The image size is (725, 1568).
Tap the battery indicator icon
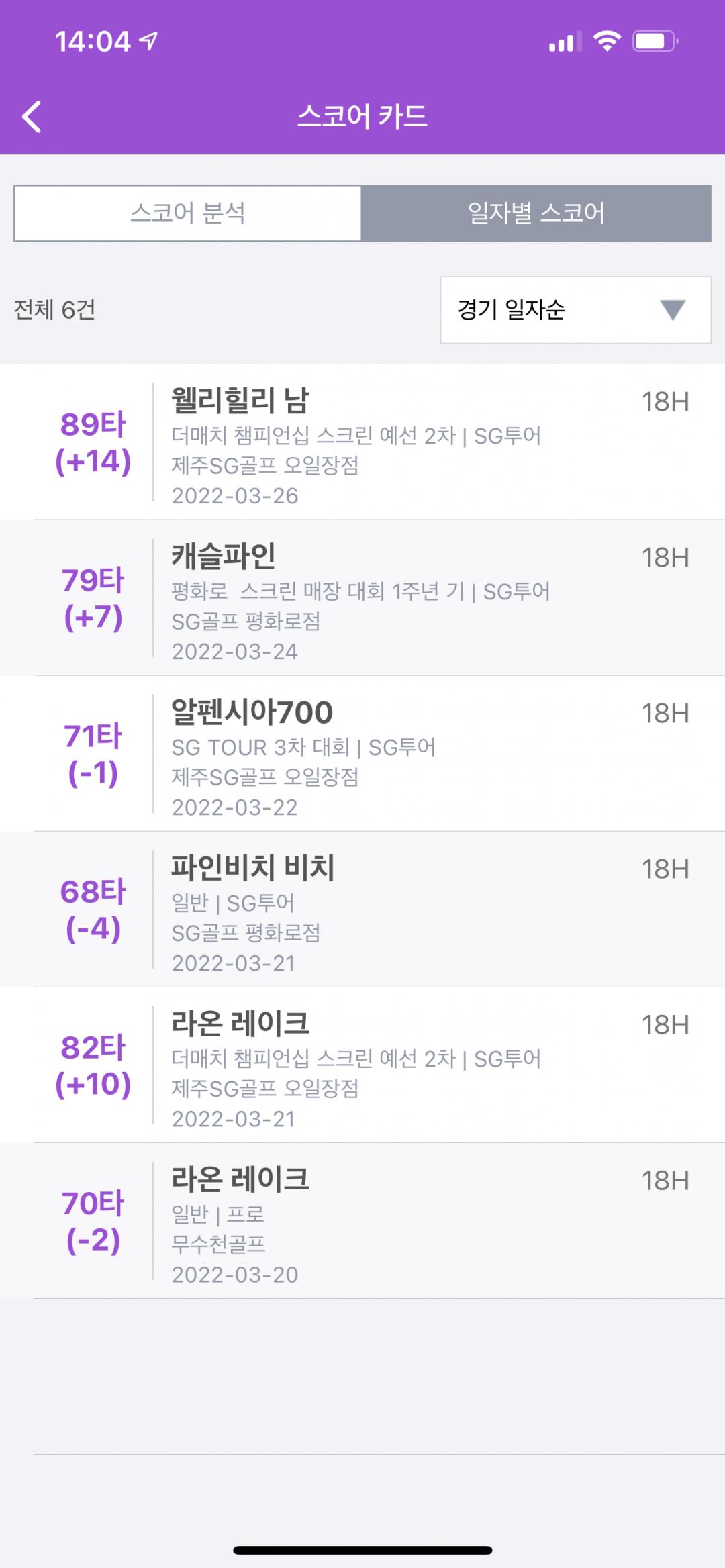pos(655,42)
